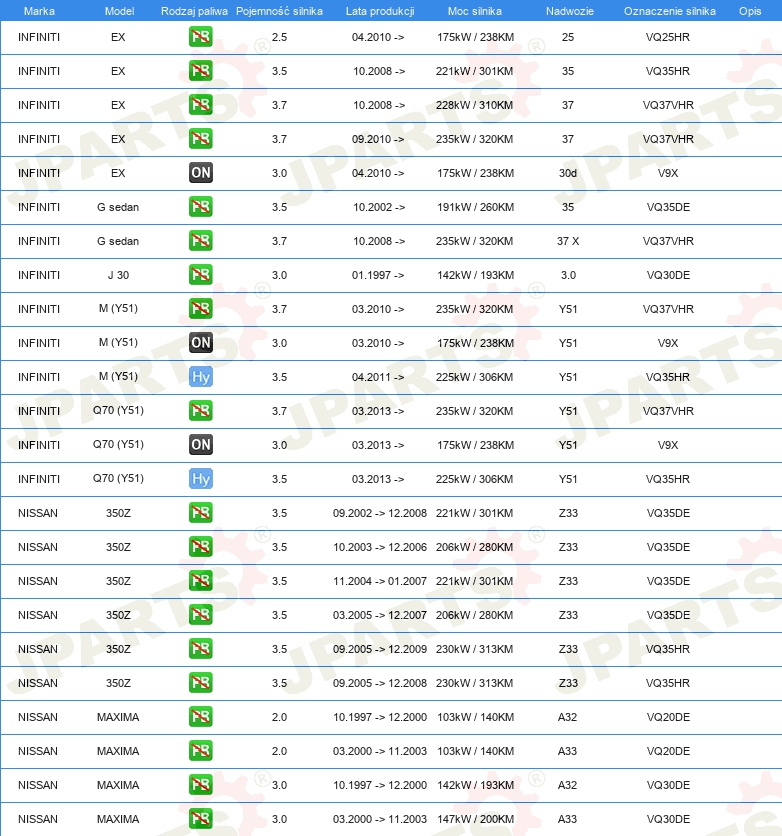Click petrol icon in G sedan 3.7 row

200,241
